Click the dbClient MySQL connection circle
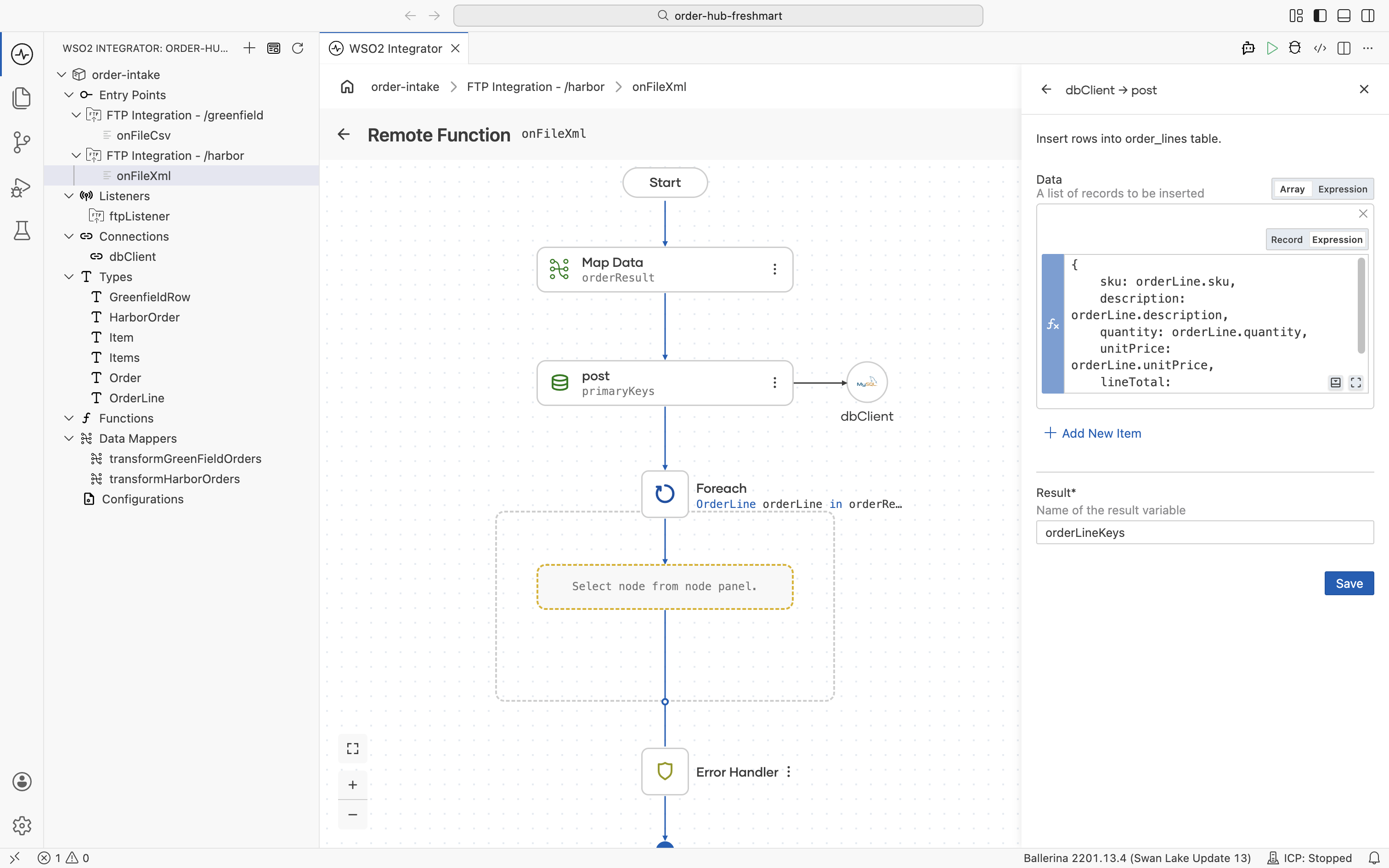 (867, 382)
